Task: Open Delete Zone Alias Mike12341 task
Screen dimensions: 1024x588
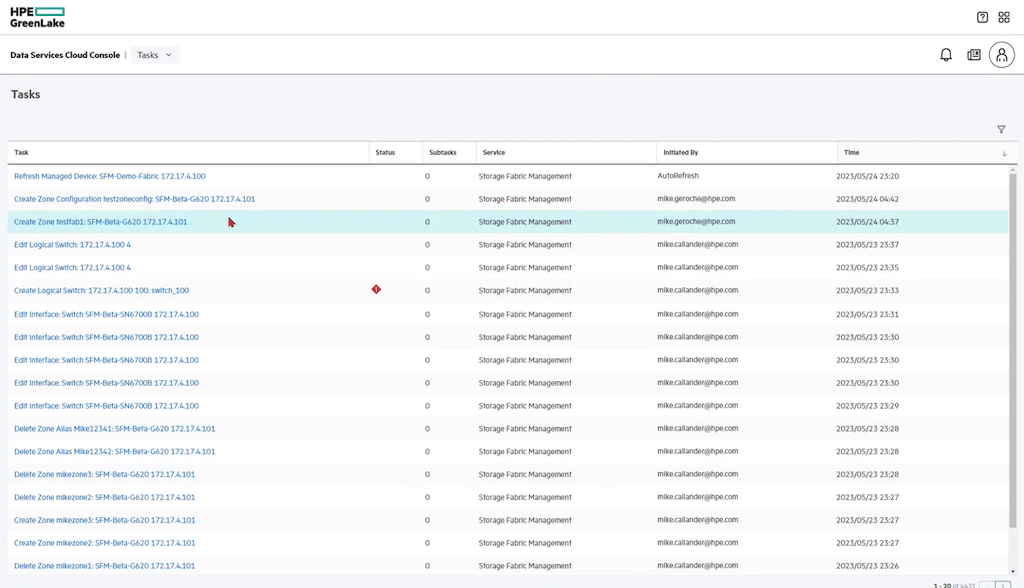Action: (x=114, y=429)
